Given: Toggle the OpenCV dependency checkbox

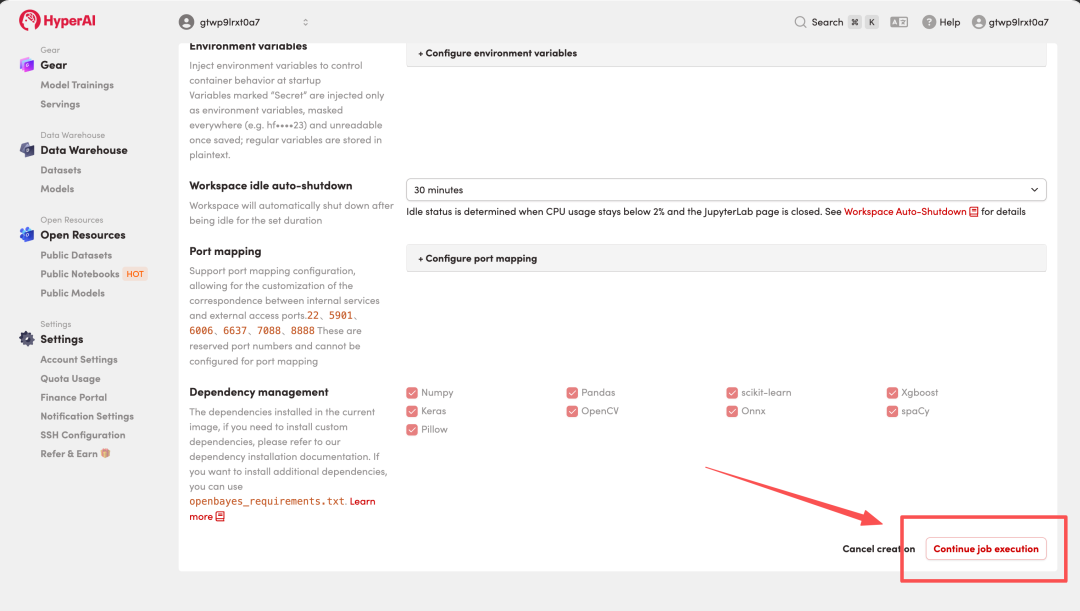Looking at the screenshot, I should [572, 411].
